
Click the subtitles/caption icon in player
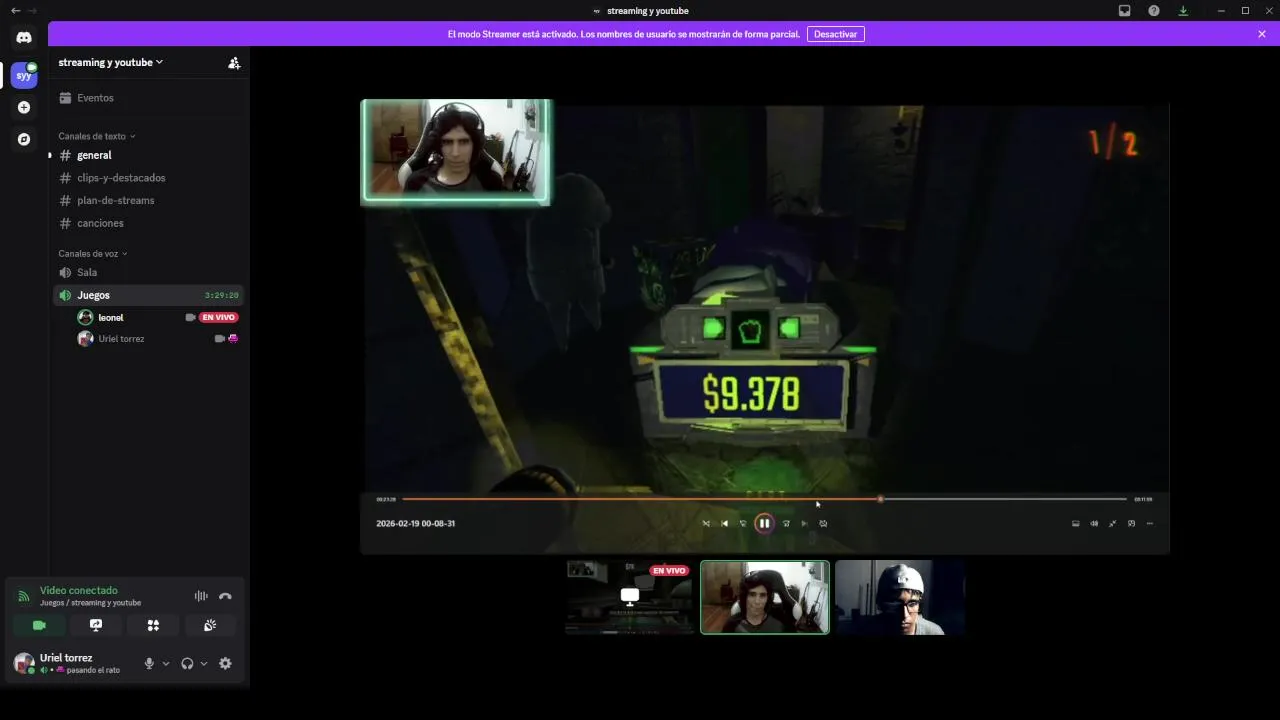click(1076, 523)
